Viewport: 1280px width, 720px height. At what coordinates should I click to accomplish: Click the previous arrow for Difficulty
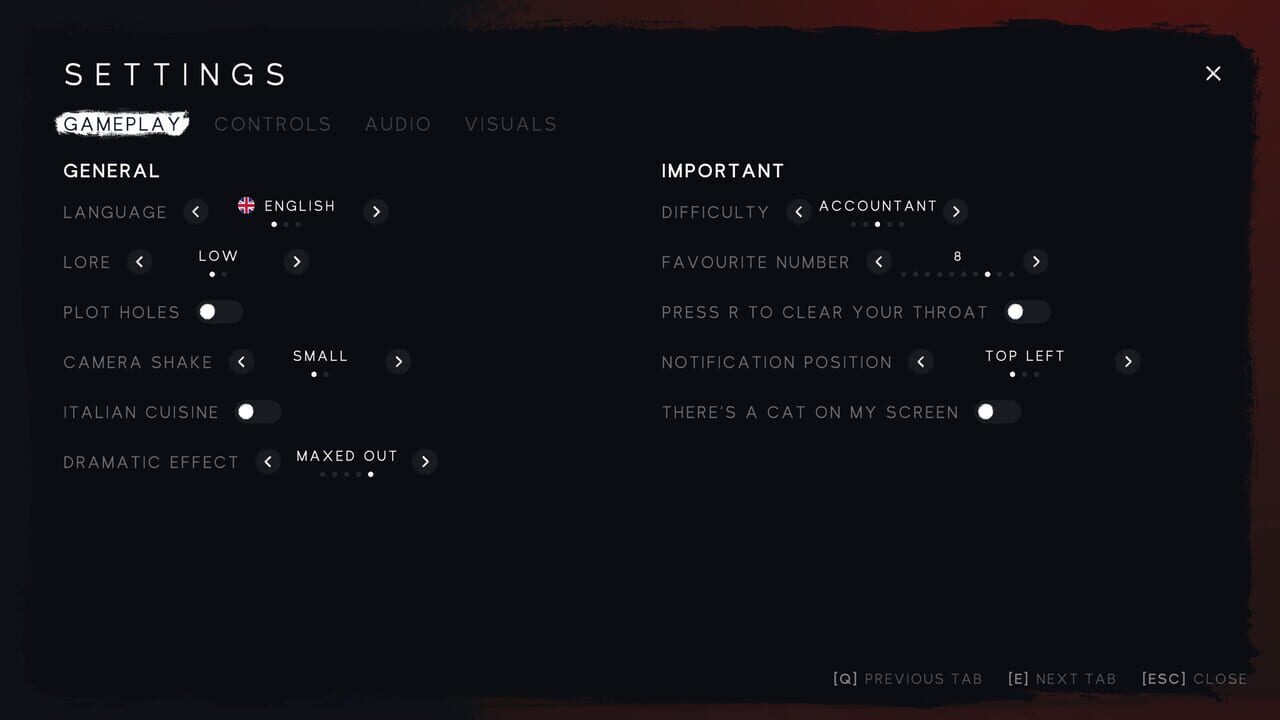point(798,211)
